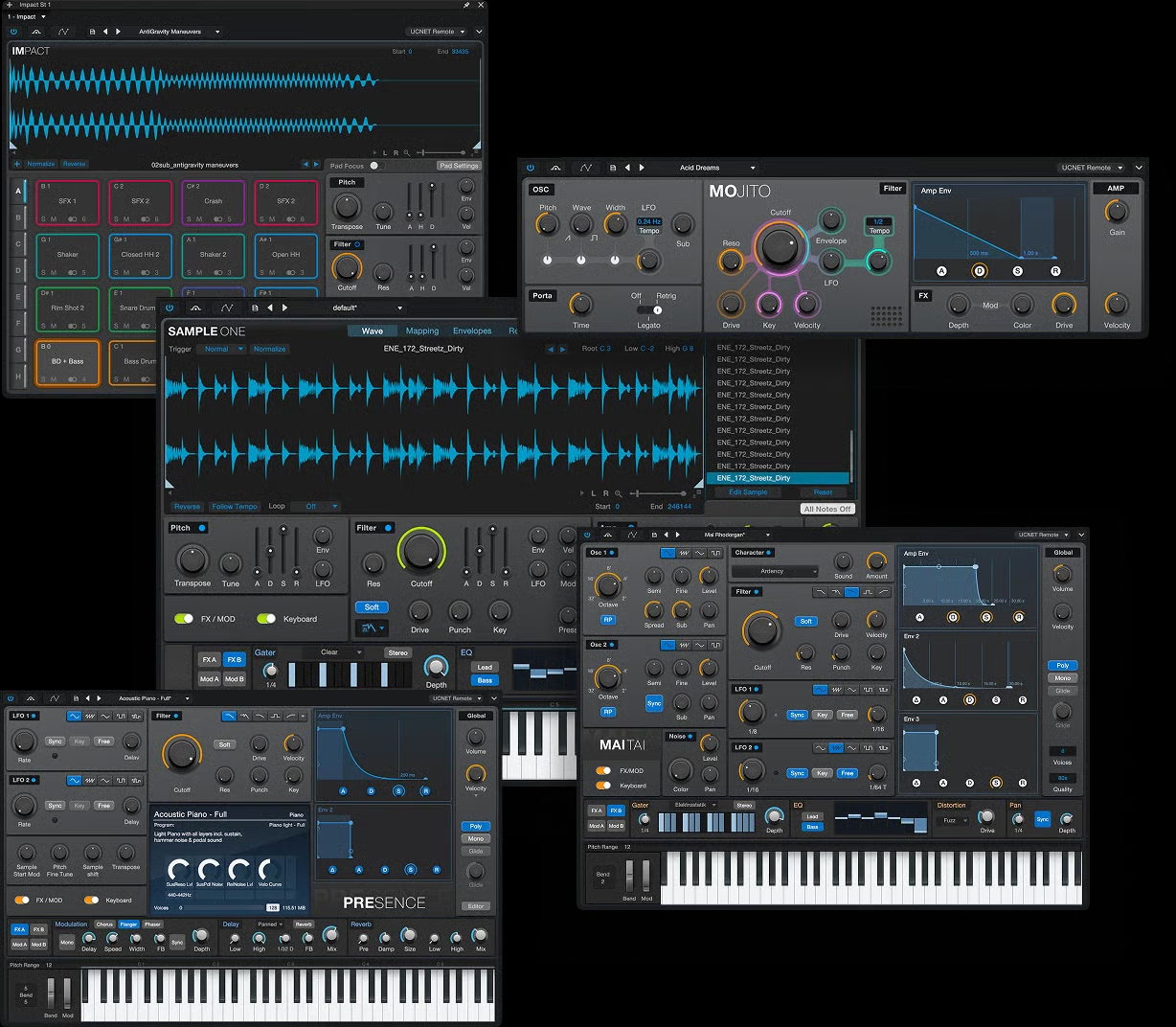
Task: Click the pin icon on Impact window
Action: 466,5
